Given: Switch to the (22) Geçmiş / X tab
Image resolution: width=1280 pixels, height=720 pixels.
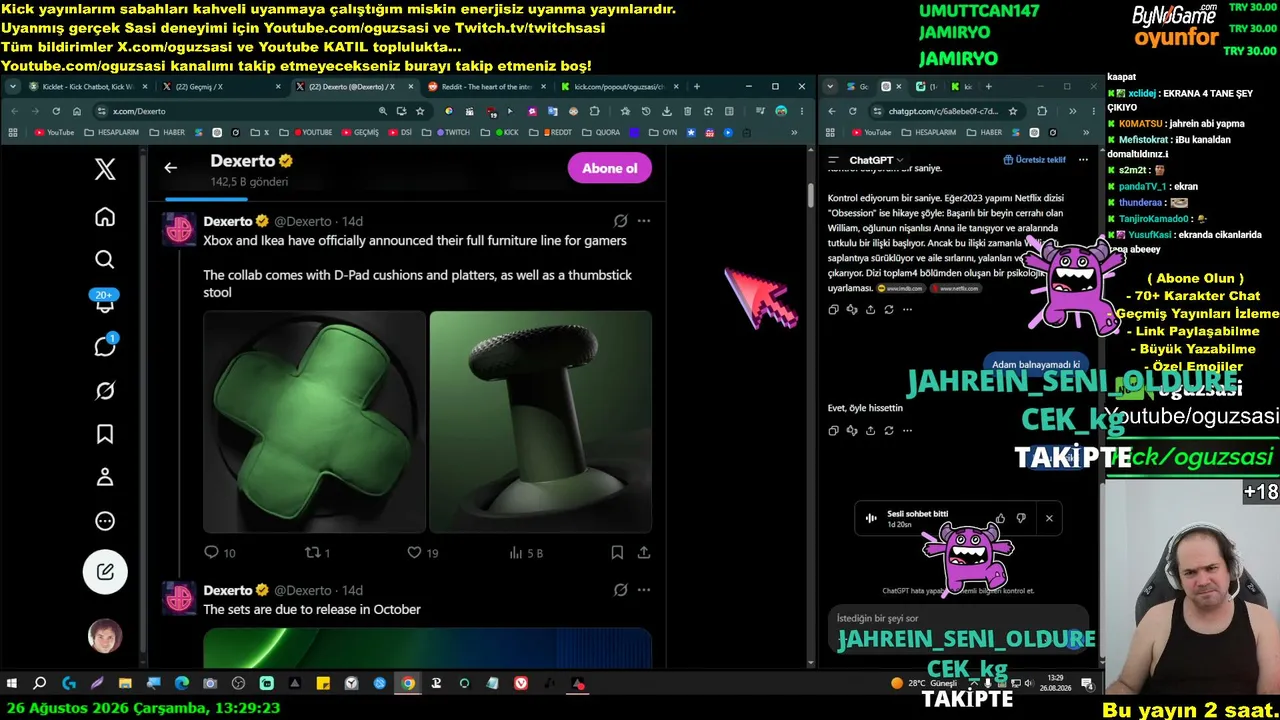Looking at the screenshot, I should (220, 87).
